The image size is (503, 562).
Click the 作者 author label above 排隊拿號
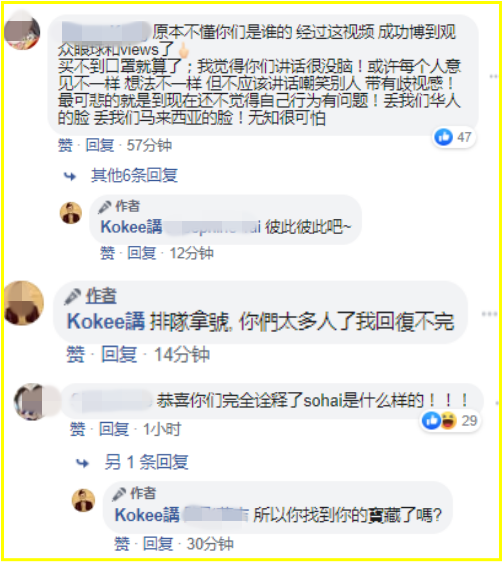101,296
